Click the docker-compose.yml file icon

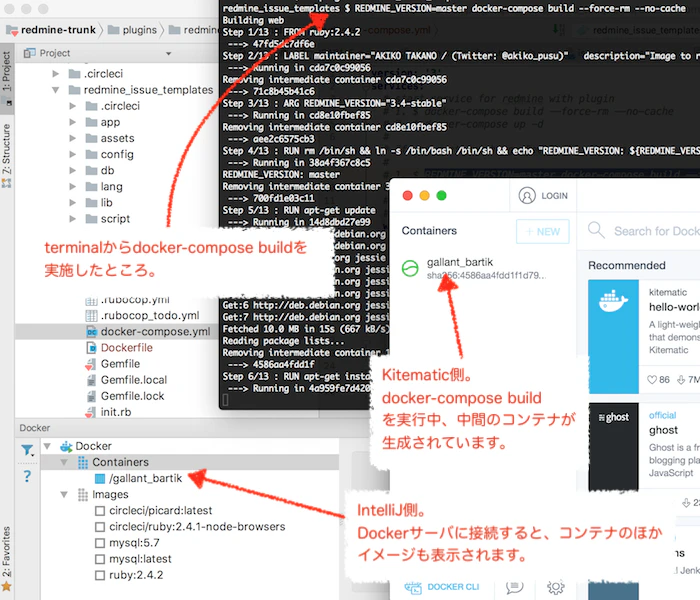(x=92, y=332)
